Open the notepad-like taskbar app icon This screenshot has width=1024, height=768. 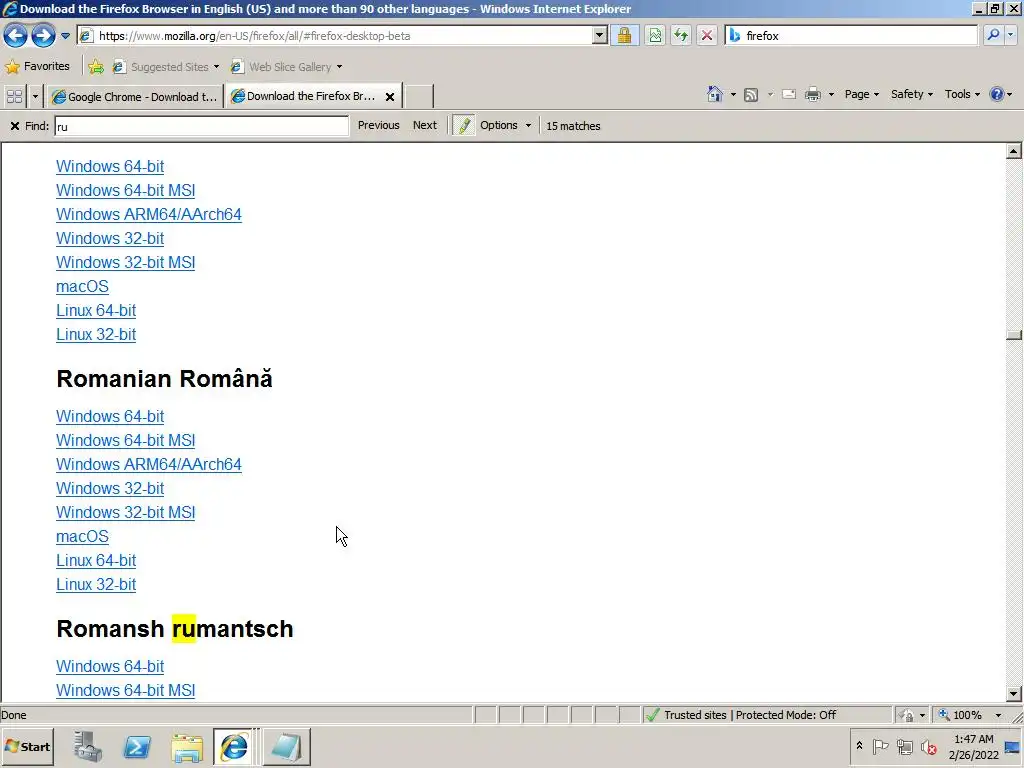[286, 747]
